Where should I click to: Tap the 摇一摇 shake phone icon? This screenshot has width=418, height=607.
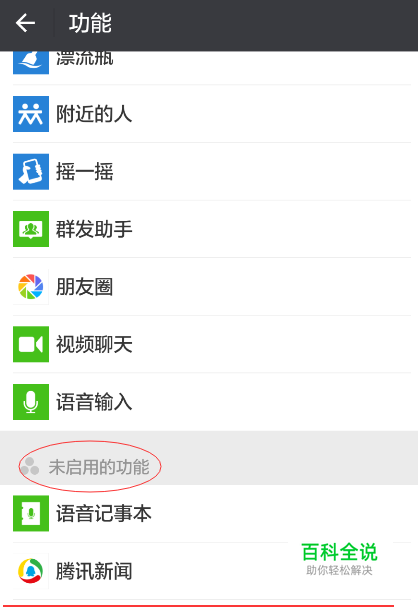coord(31,171)
